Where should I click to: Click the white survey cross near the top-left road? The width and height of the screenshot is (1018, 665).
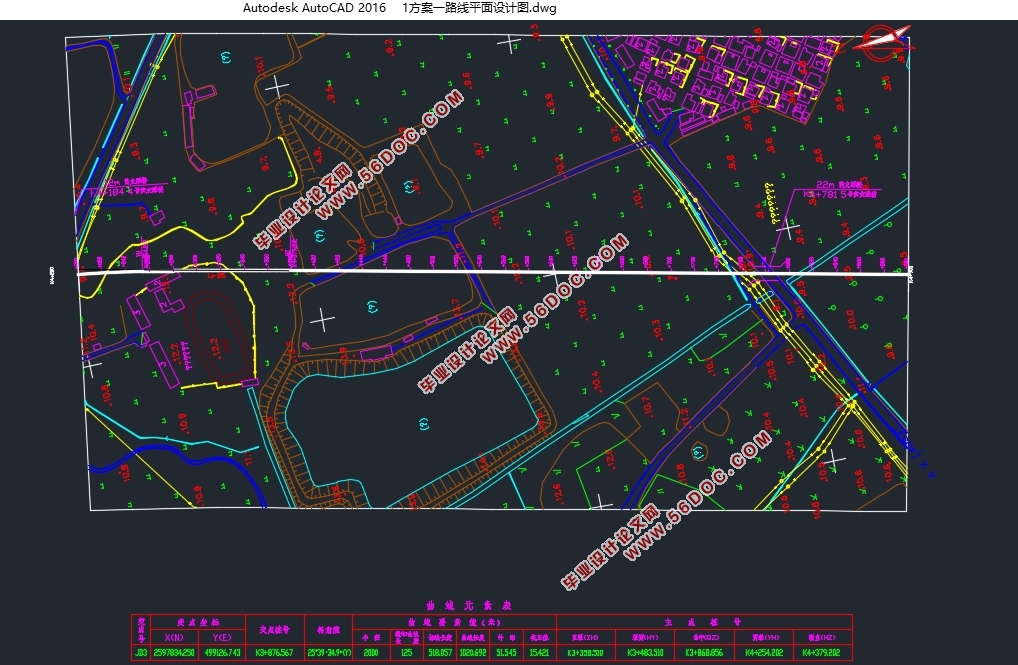277,87
